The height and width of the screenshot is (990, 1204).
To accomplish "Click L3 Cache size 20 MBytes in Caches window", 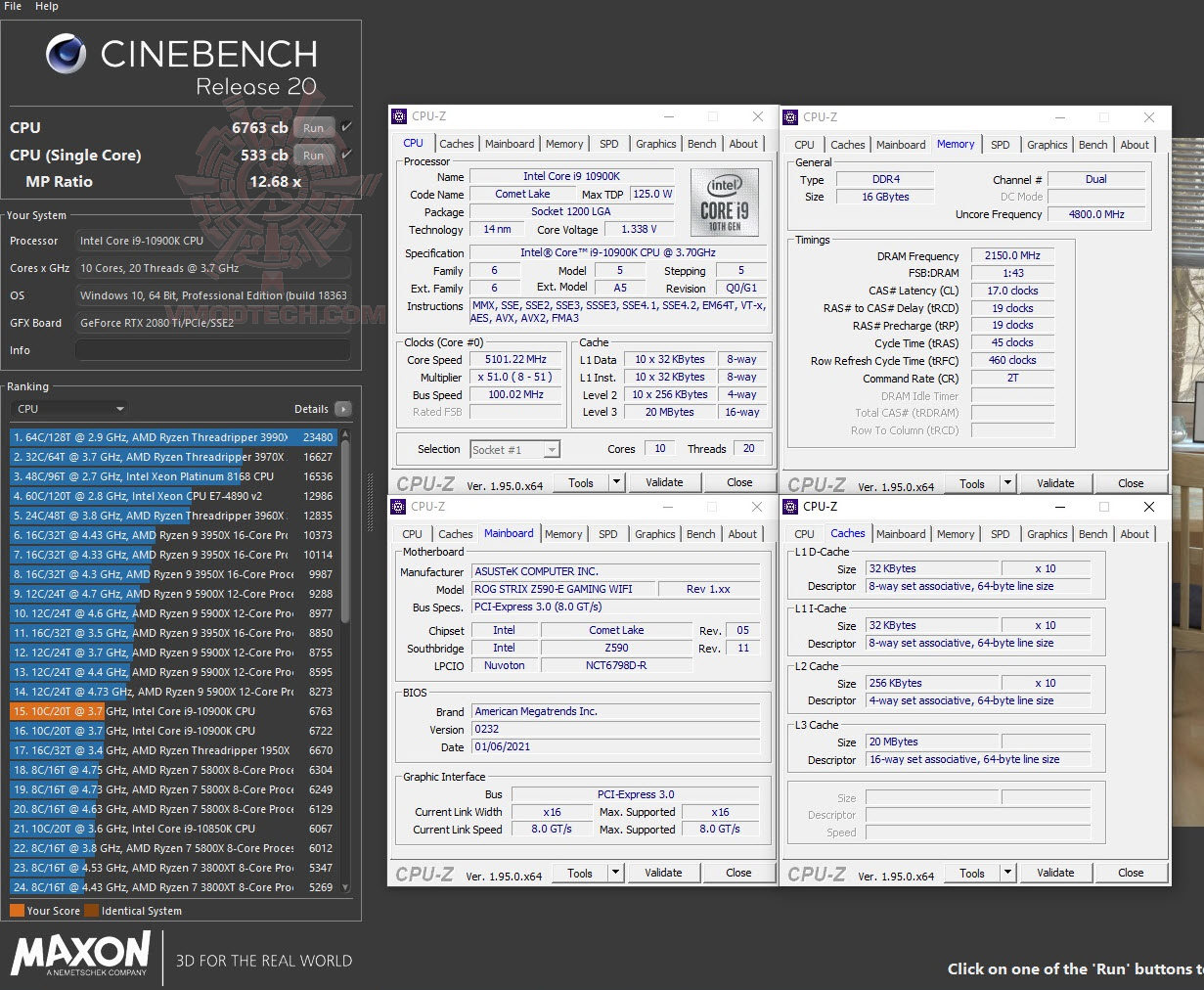I will point(932,742).
